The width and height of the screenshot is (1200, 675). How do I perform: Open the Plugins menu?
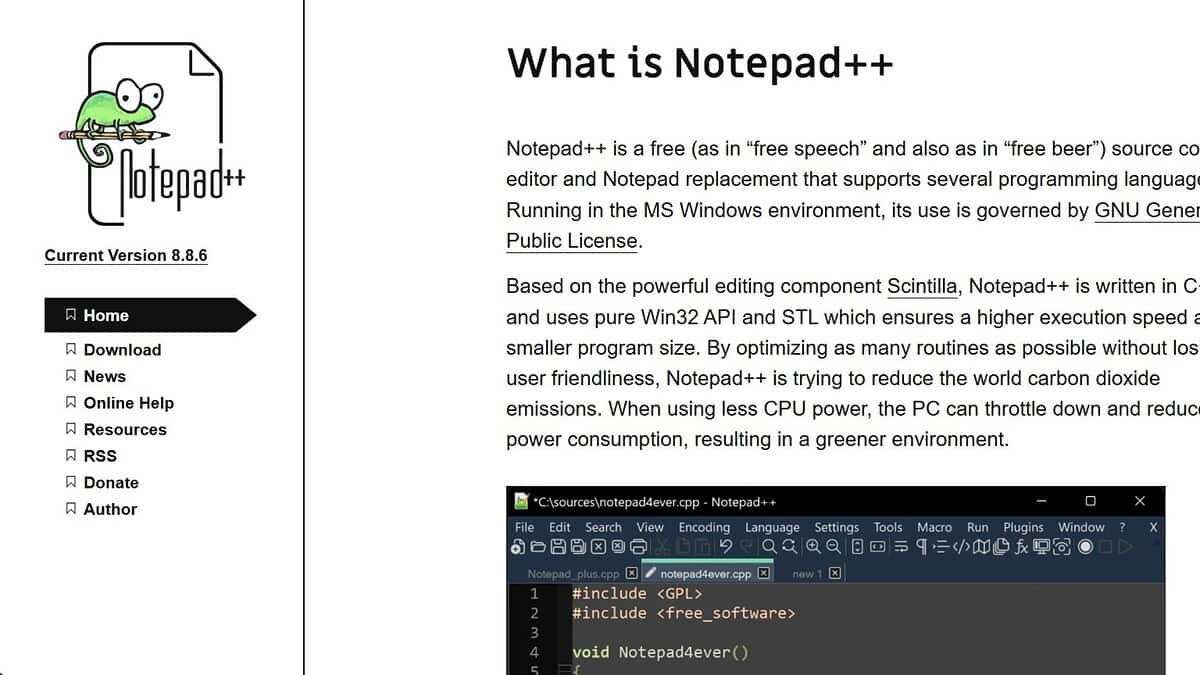click(1023, 527)
